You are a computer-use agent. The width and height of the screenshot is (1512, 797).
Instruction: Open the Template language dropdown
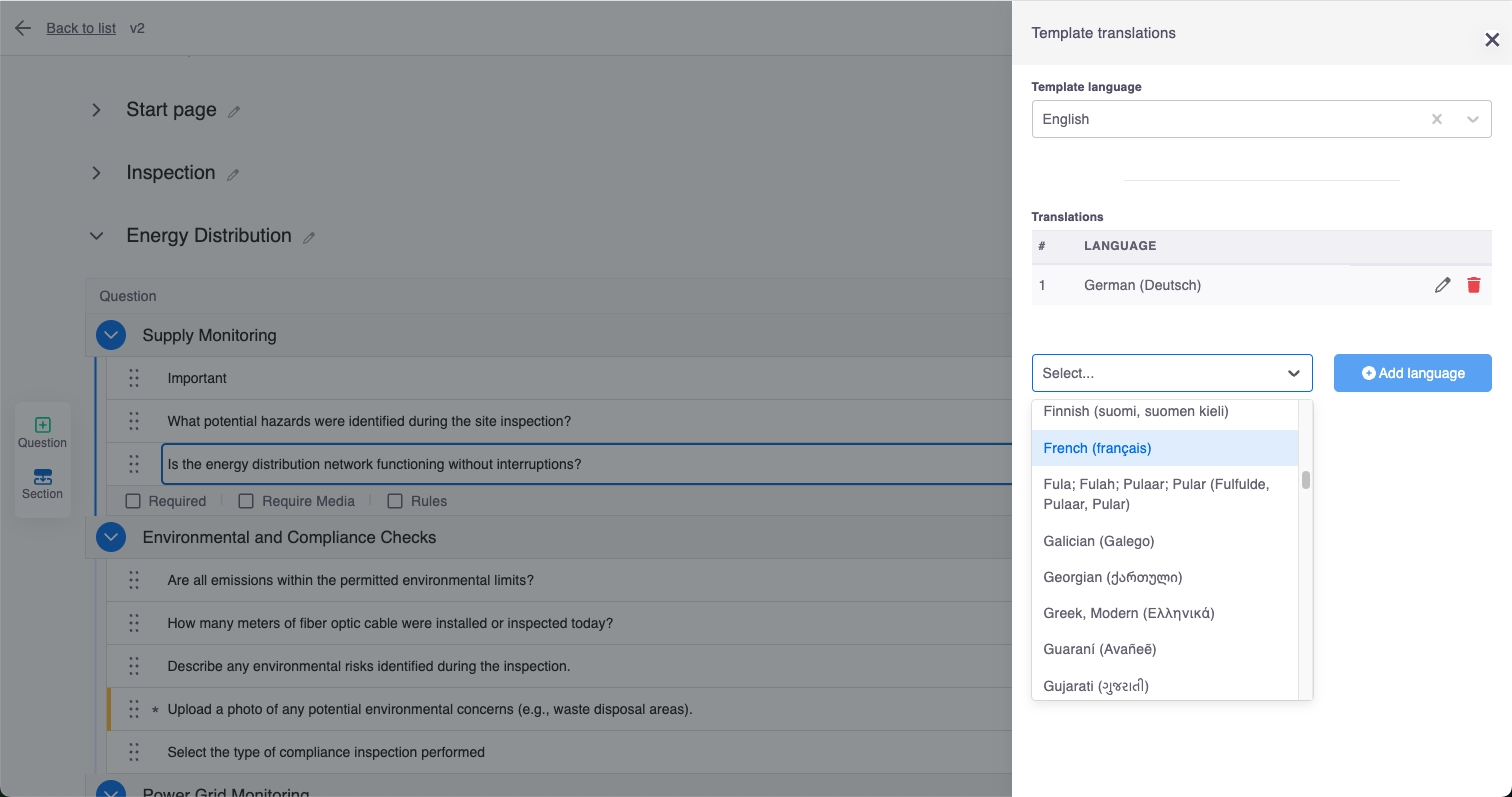coord(1472,119)
